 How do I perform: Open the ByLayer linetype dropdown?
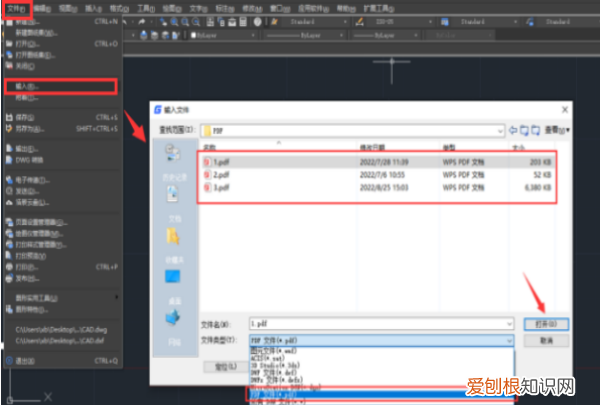pos(304,36)
